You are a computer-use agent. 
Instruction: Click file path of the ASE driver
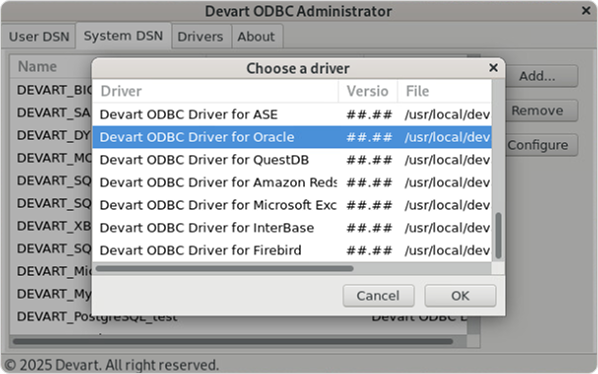point(447,114)
